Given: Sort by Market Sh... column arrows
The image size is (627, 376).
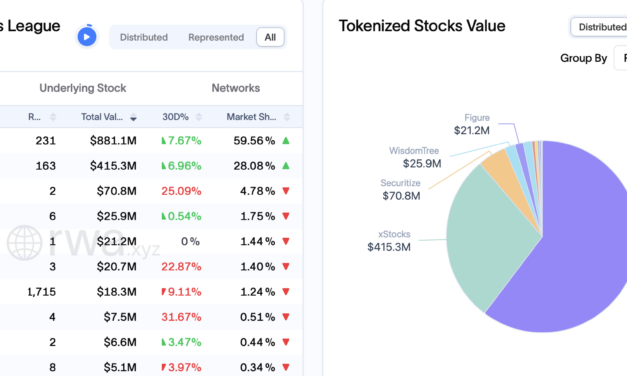Looking at the screenshot, I should tap(287, 117).
